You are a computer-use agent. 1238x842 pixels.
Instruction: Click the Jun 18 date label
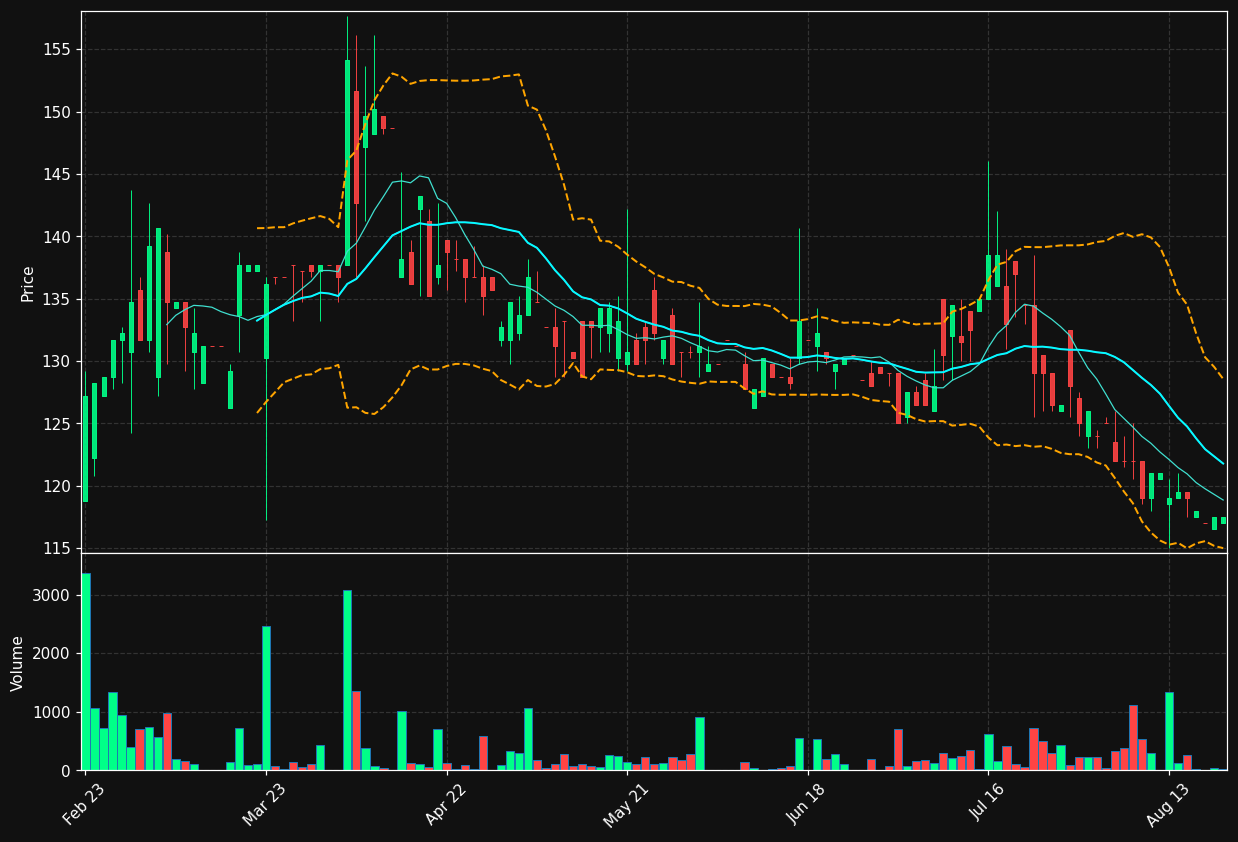(806, 805)
